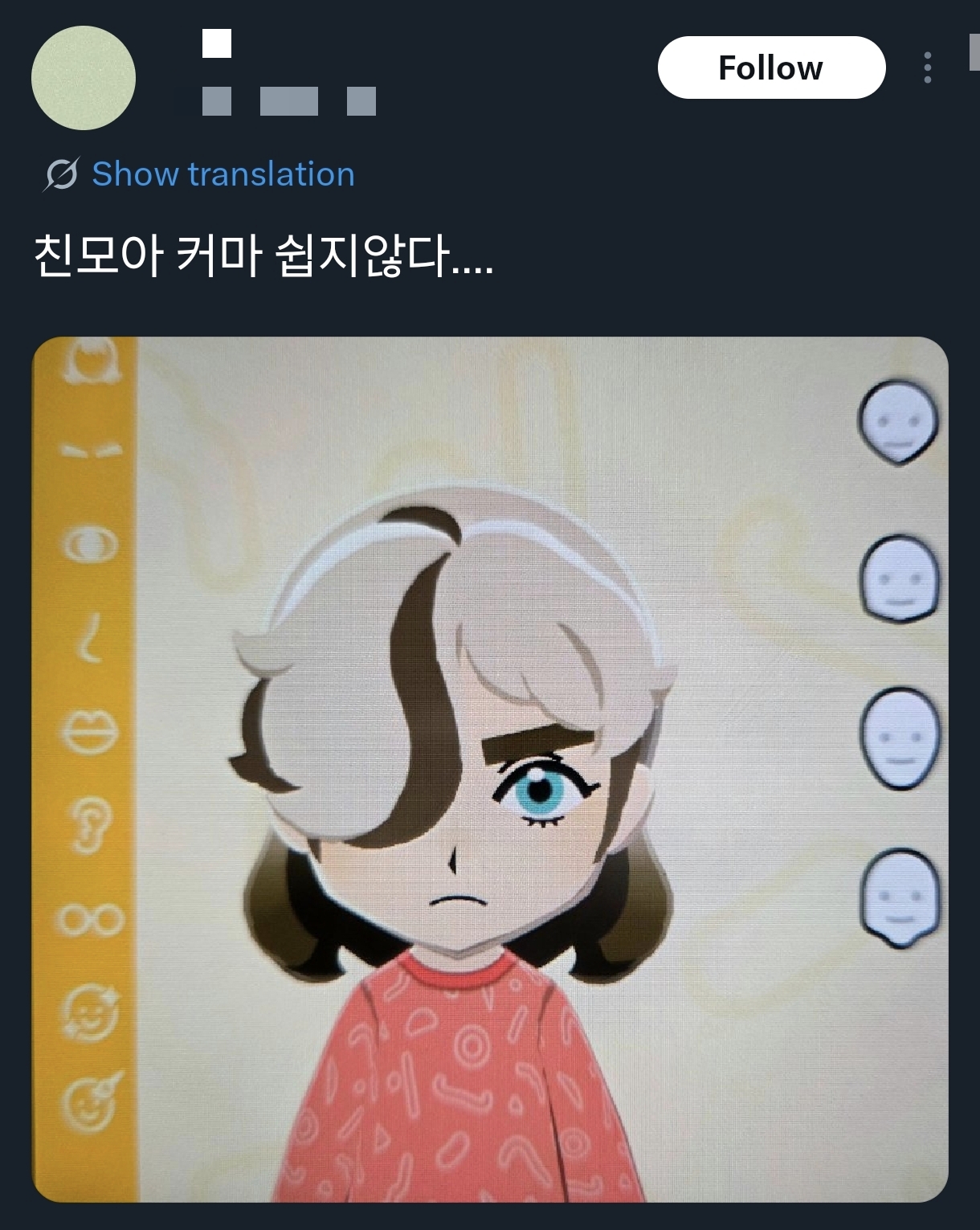The width and height of the screenshot is (980, 1230).
Task: Open the eyebrows category in sidebar
Action: click(90, 450)
